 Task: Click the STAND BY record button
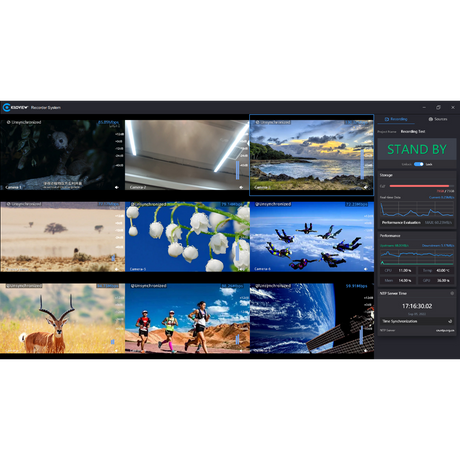click(417, 149)
